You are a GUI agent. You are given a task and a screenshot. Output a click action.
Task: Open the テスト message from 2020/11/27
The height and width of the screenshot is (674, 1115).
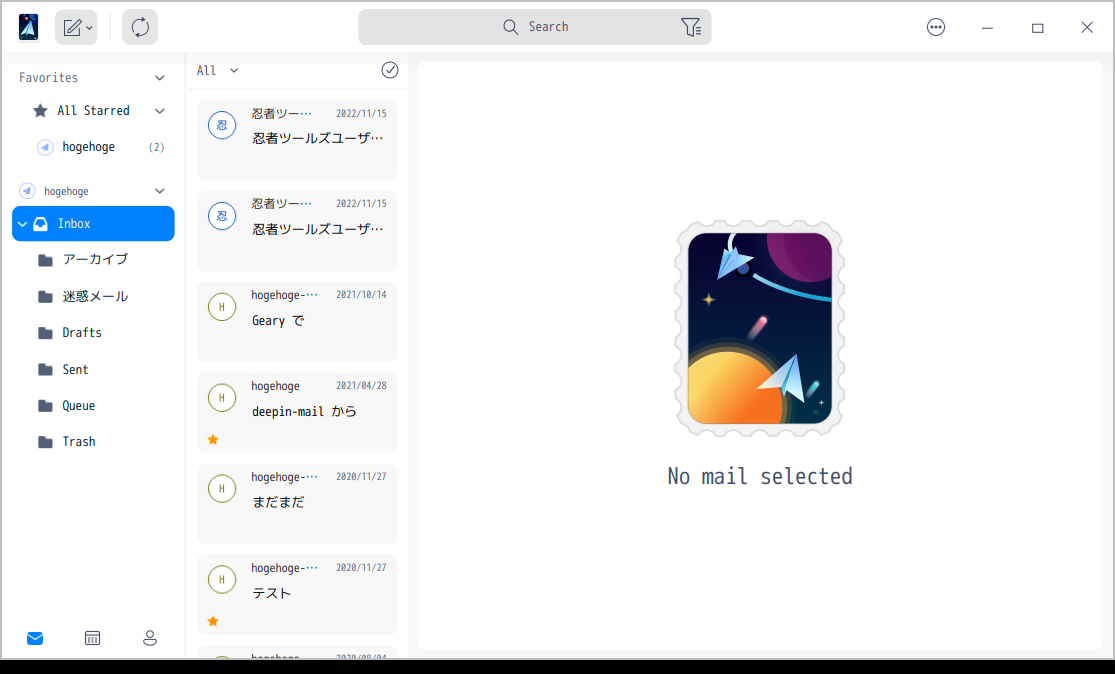tap(297, 594)
